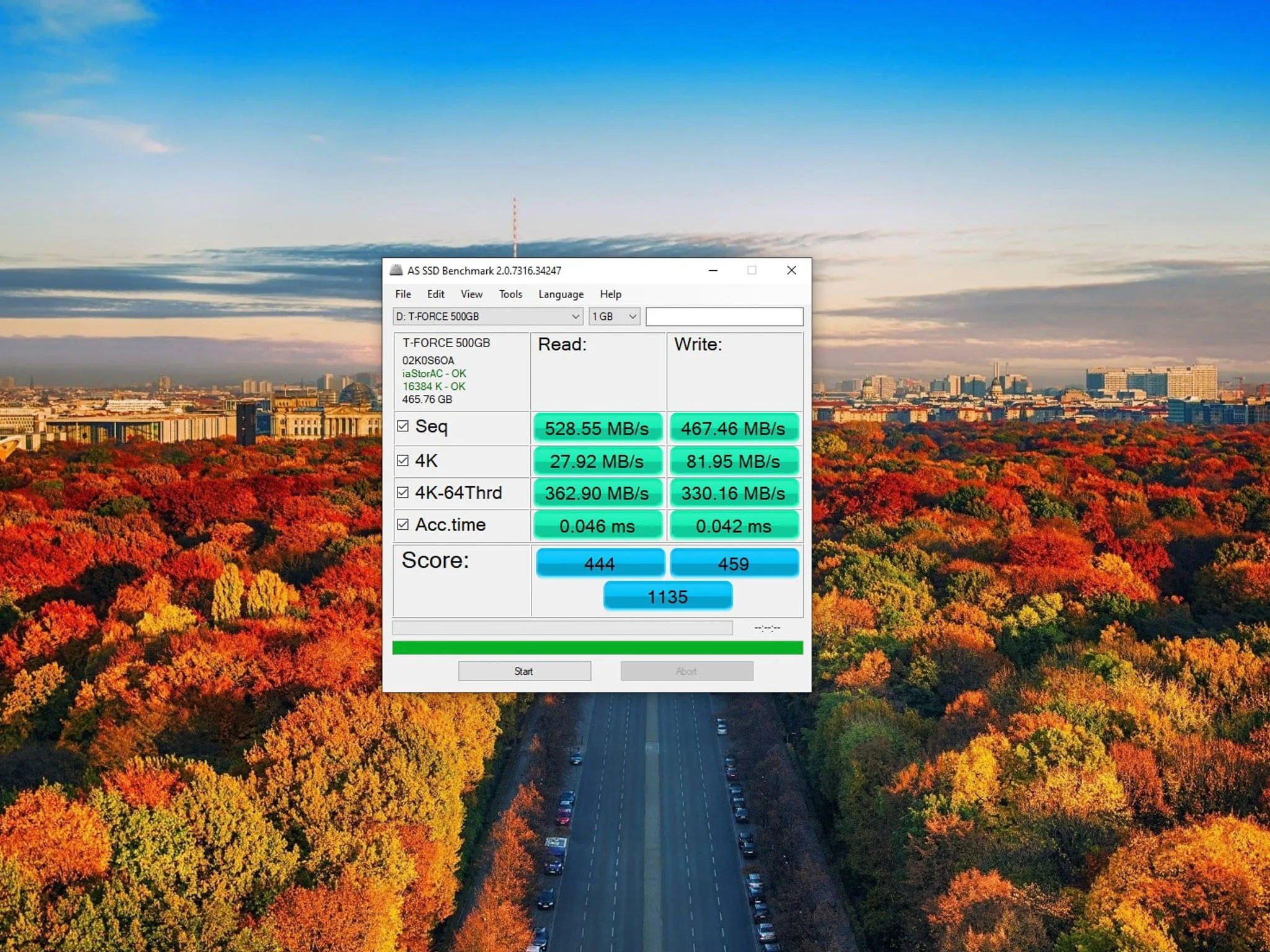Click the 16384 K - OK alignment status
This screenshot has width=1270, height=952.
pos(433,387)
